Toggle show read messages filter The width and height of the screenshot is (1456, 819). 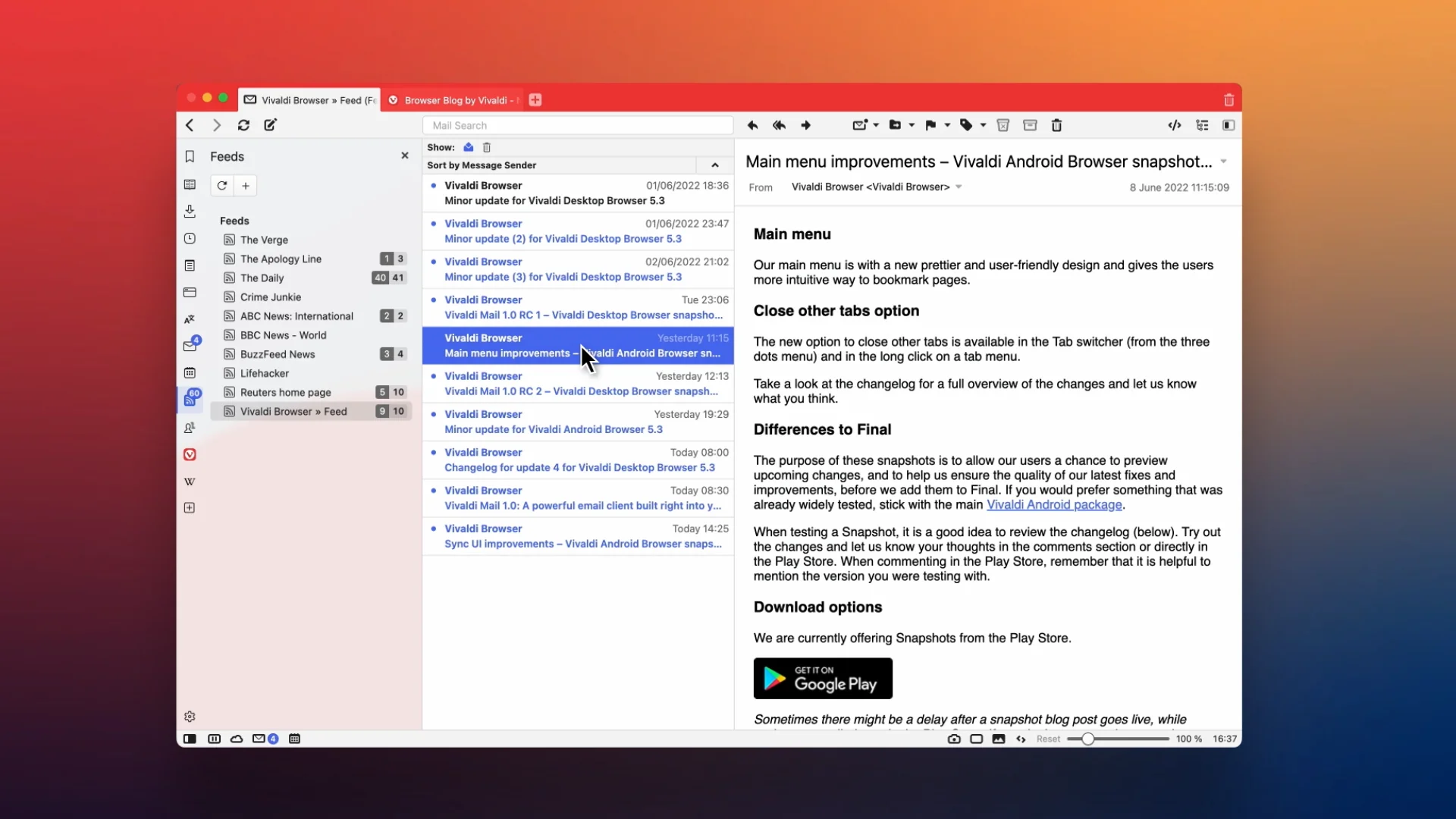pos(469,147)
